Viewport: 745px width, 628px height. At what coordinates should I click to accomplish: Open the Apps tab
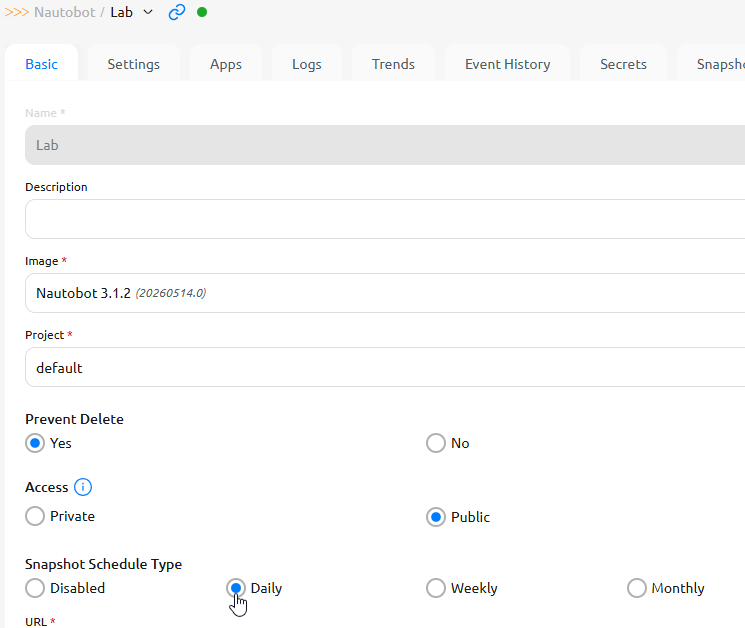click(x=226, y=64)
